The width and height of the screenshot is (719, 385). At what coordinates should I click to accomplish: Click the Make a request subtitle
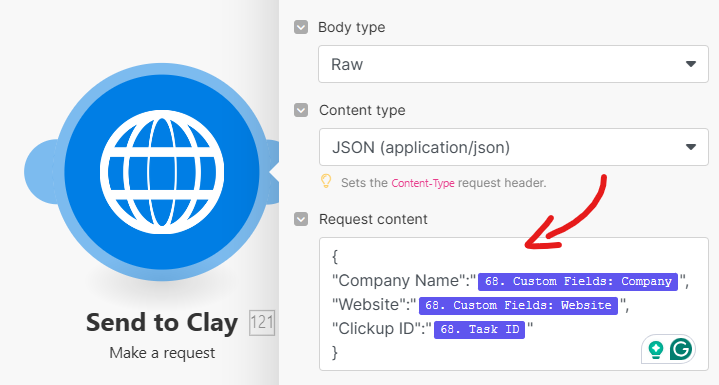click(x=162, y=353)
